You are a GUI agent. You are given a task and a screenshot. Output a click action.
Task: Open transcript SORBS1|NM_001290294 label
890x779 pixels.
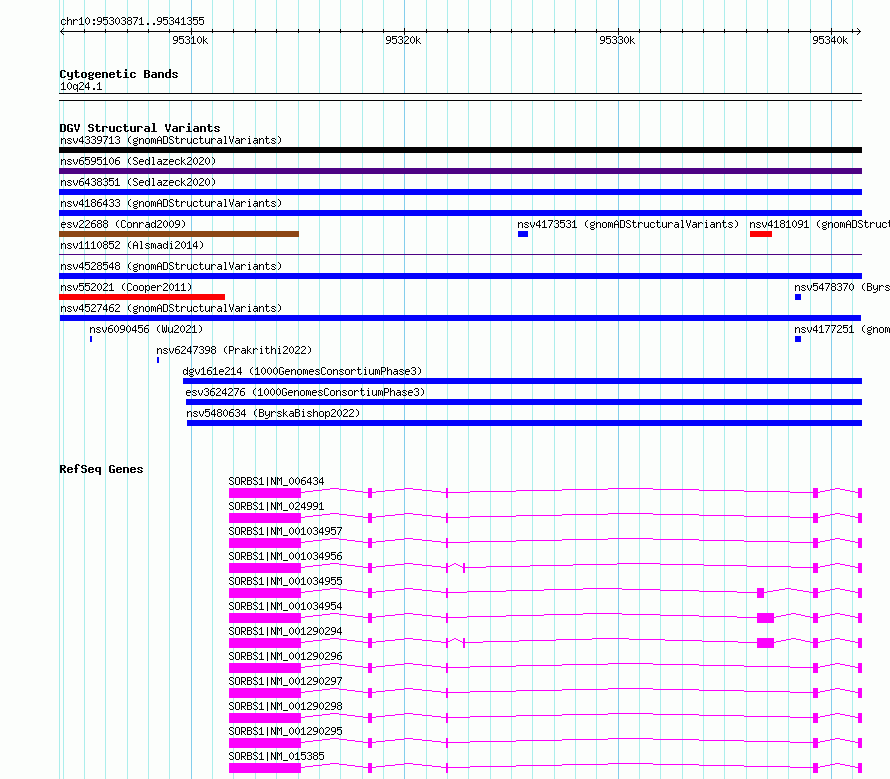[x=286, y=631]
